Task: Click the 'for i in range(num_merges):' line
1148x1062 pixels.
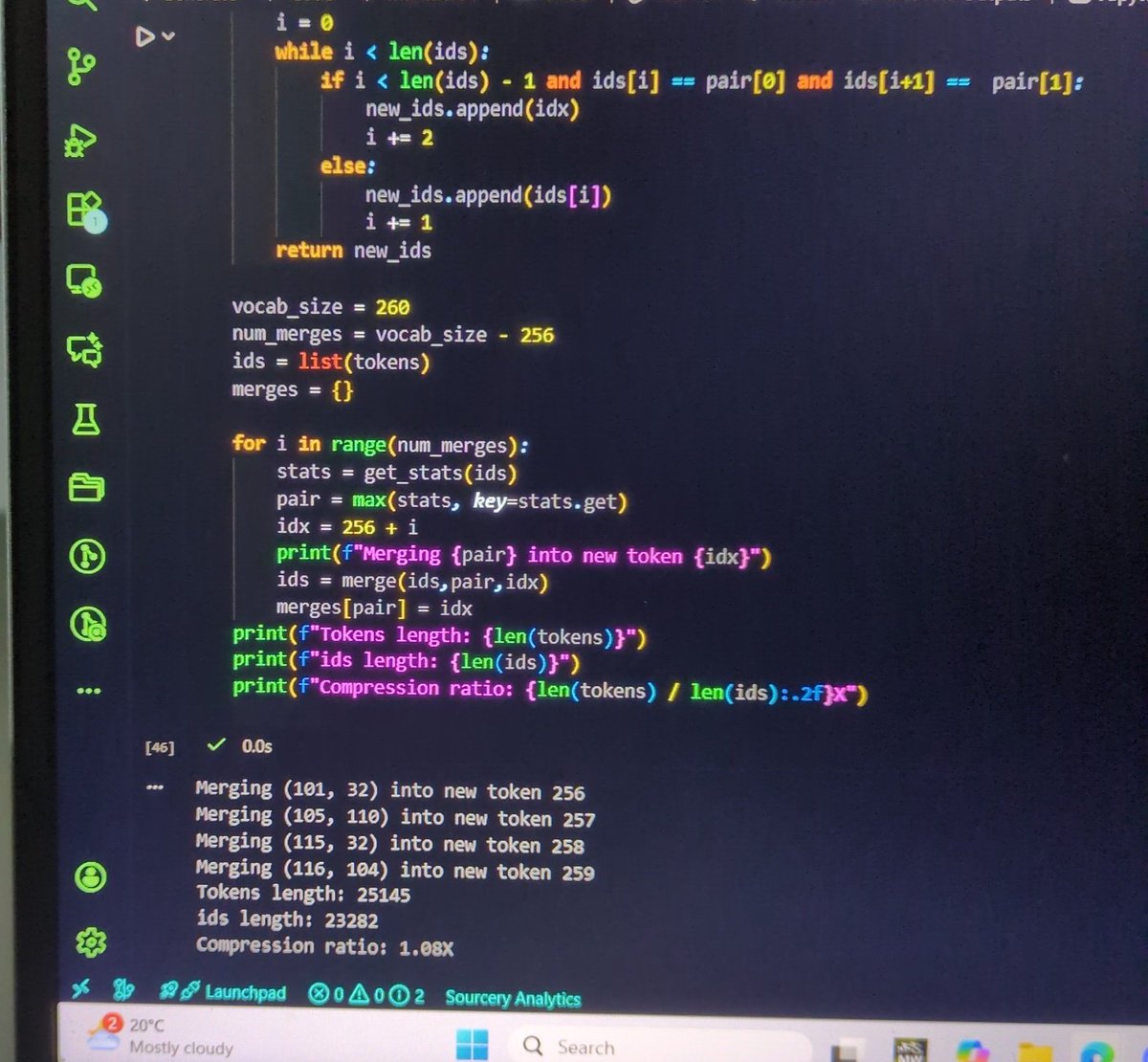Action: [x=381, y=444]
